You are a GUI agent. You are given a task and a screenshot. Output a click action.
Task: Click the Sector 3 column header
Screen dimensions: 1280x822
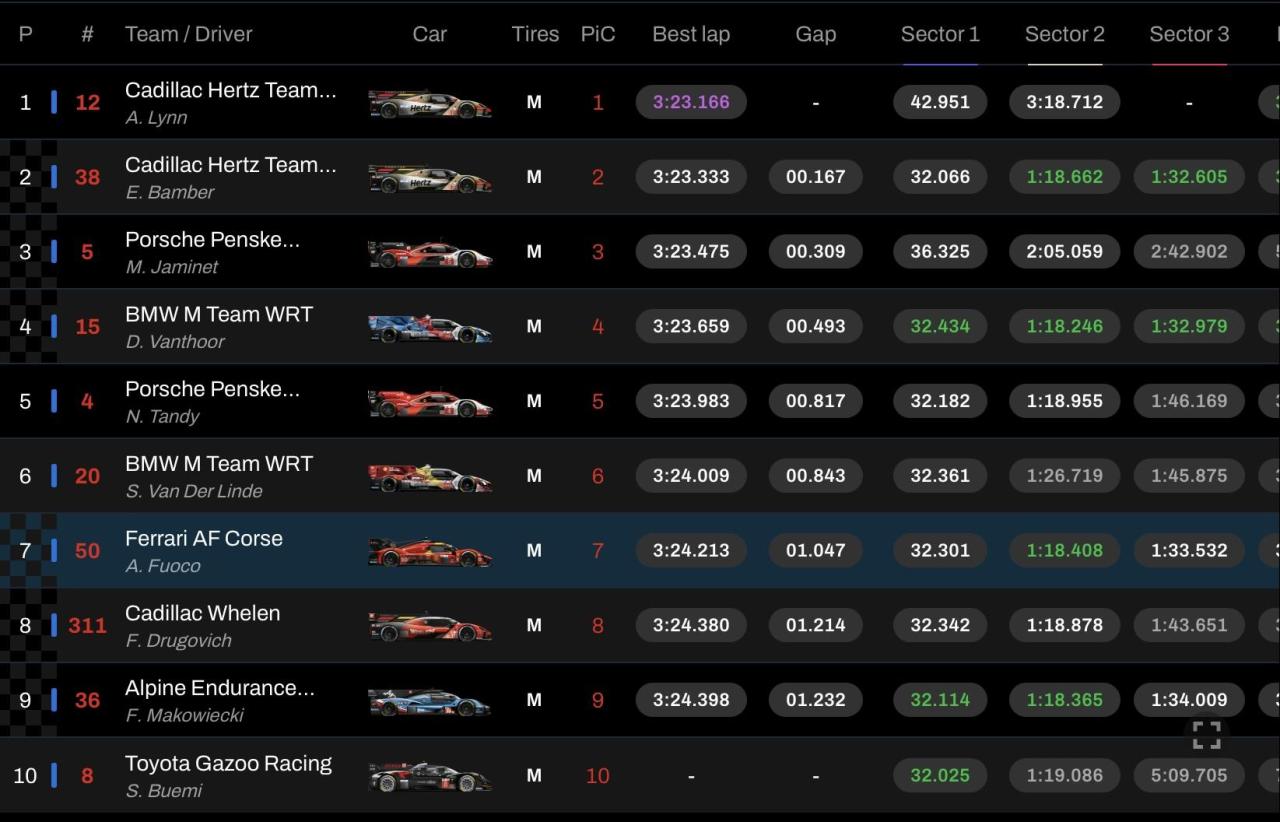pos(1189,34)
